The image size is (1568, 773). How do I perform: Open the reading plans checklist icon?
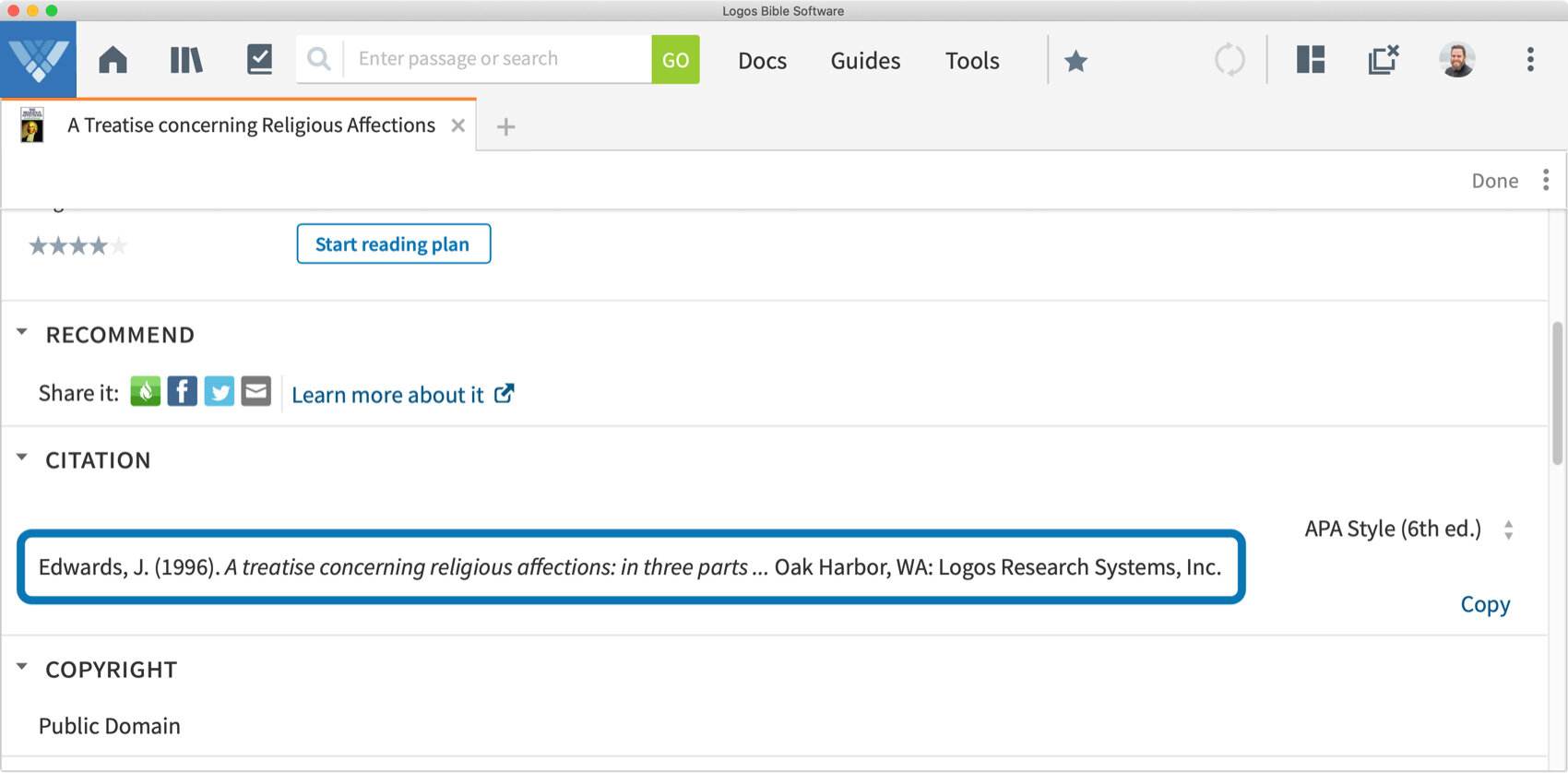coord(260,60)
